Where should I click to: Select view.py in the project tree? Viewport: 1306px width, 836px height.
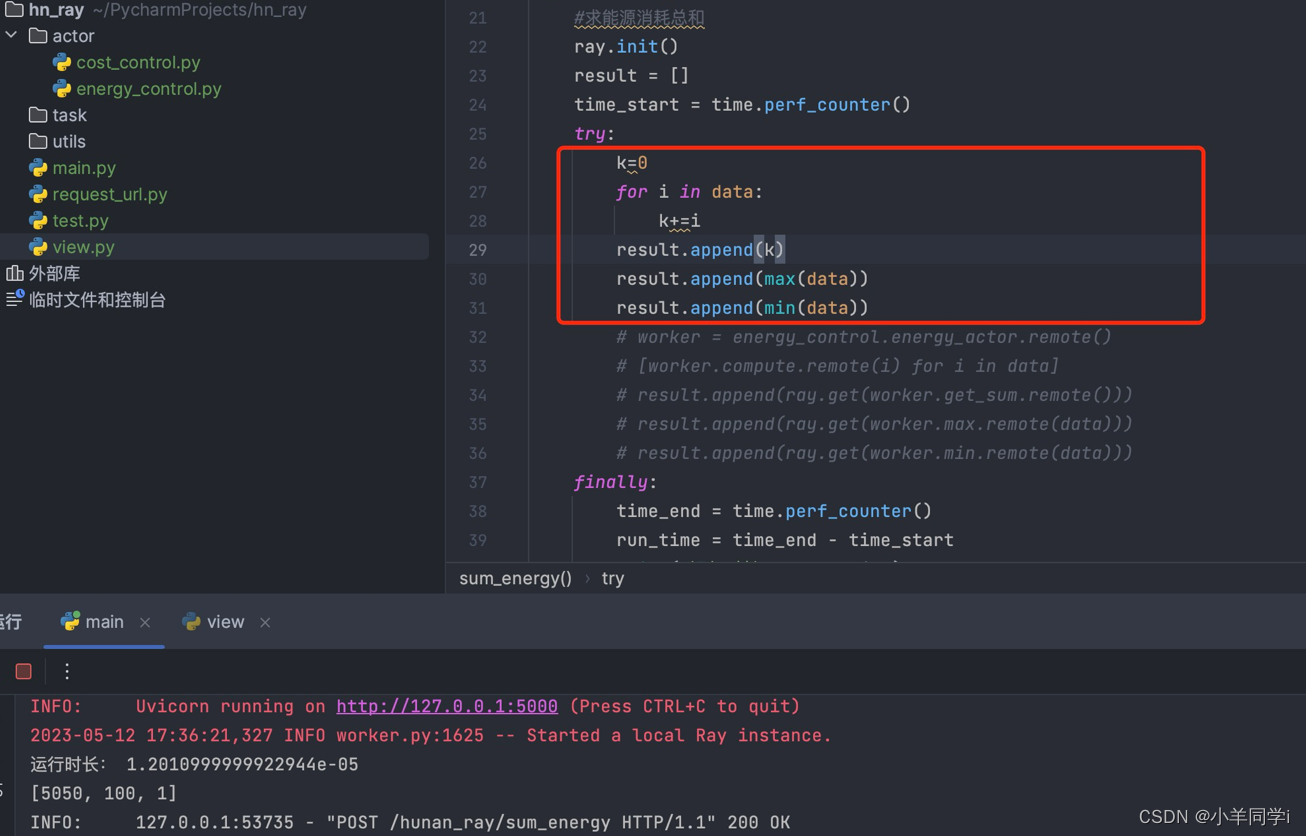click(x=83, y=247)
